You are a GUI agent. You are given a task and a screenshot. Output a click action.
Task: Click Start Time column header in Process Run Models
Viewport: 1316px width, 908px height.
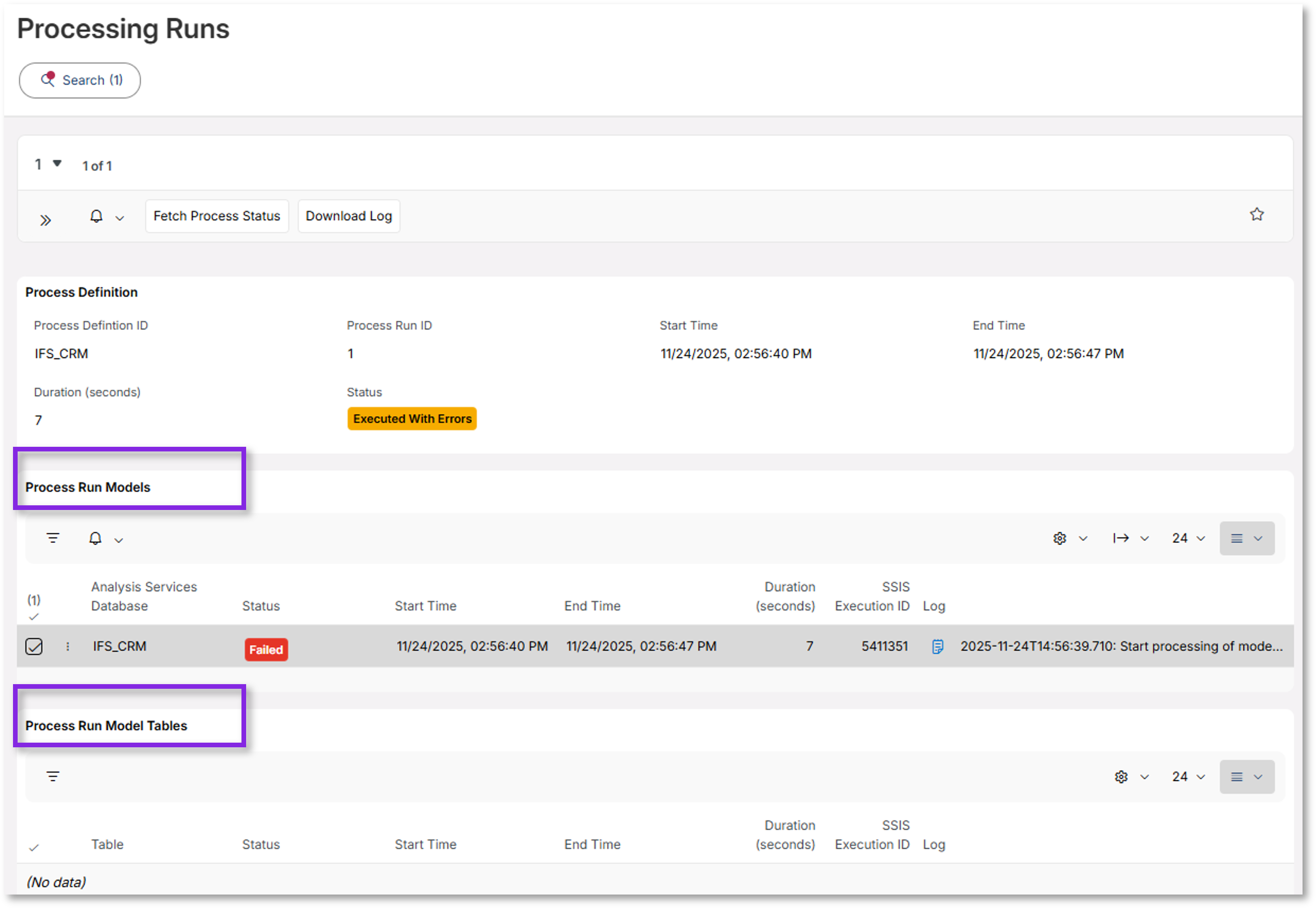tap(425, 606)
